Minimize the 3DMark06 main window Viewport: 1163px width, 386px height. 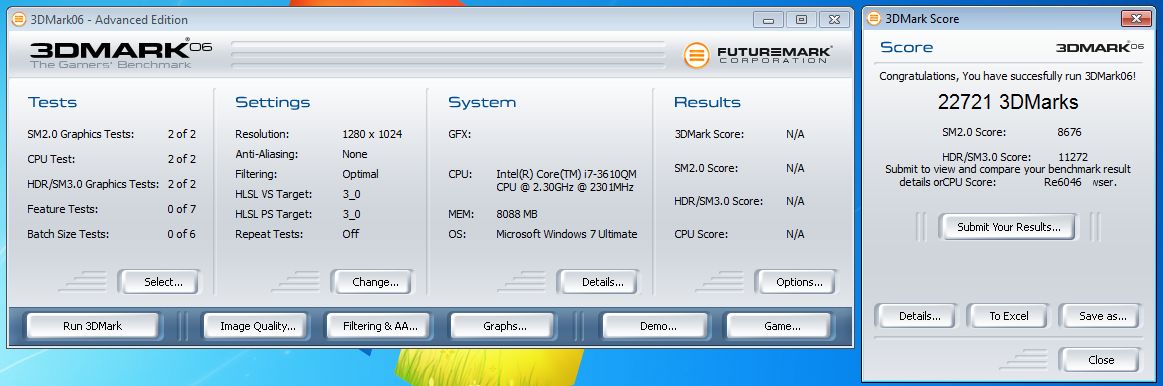pos(769,20)
